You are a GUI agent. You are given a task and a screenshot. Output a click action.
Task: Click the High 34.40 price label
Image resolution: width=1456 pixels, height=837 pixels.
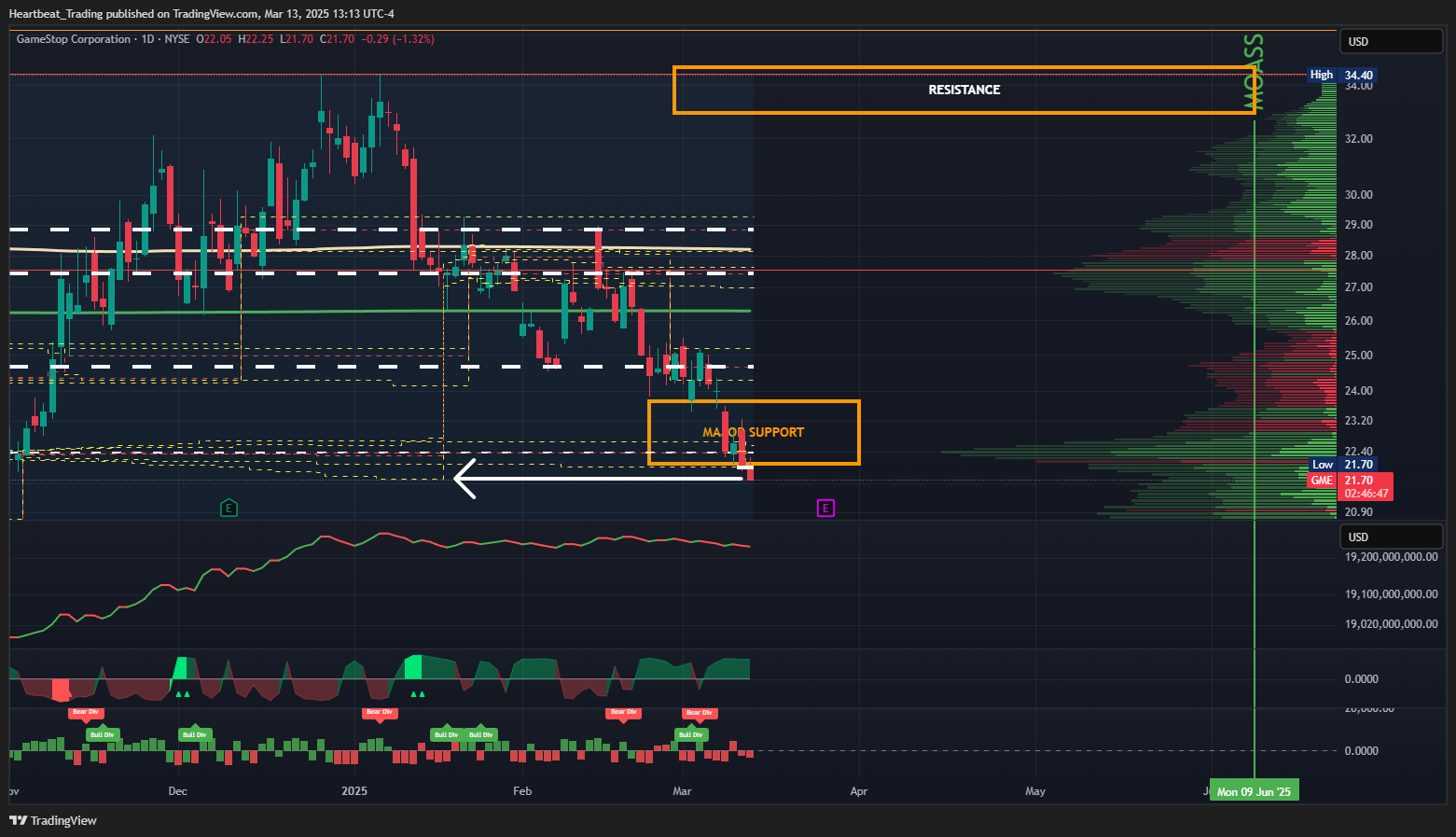[x=1341, y=75]
